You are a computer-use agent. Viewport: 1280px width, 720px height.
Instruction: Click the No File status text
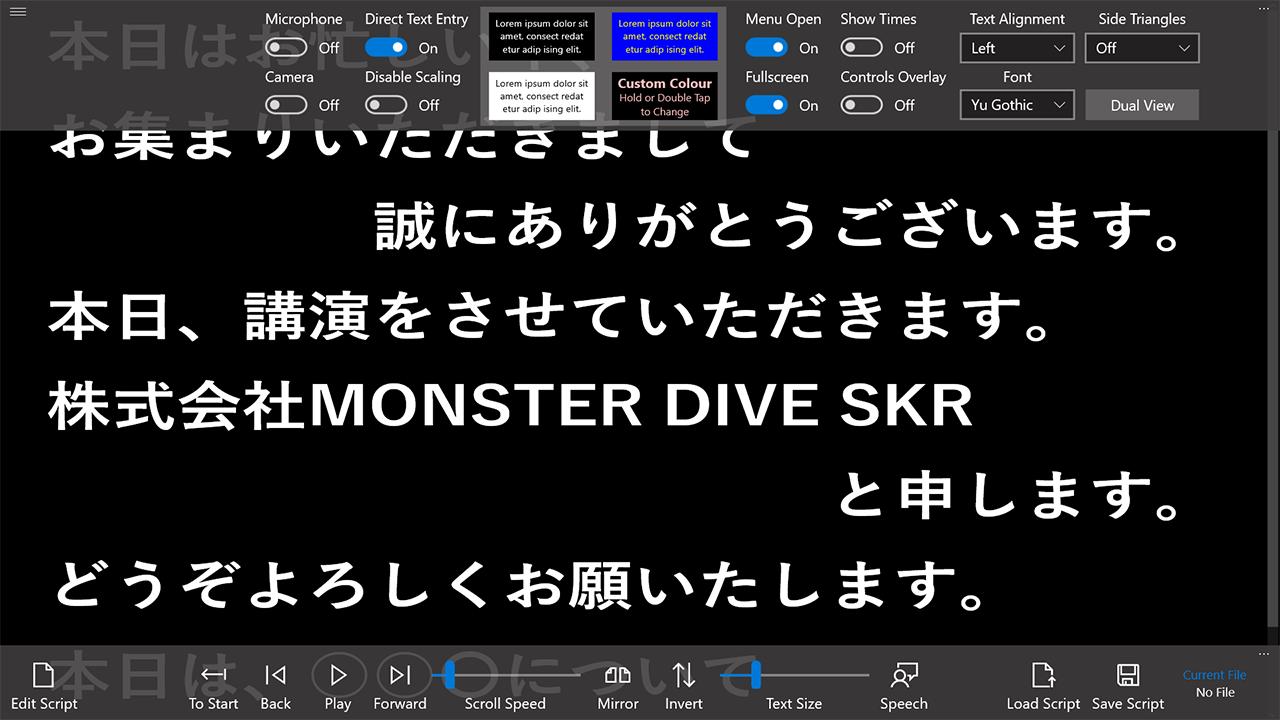[x=1215, y=692]
